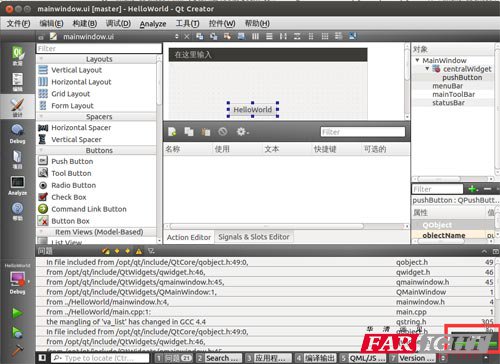This screenshot has height=364, width=500.
Task: Click the Action Editor Filter field
Action: (363, 132)
